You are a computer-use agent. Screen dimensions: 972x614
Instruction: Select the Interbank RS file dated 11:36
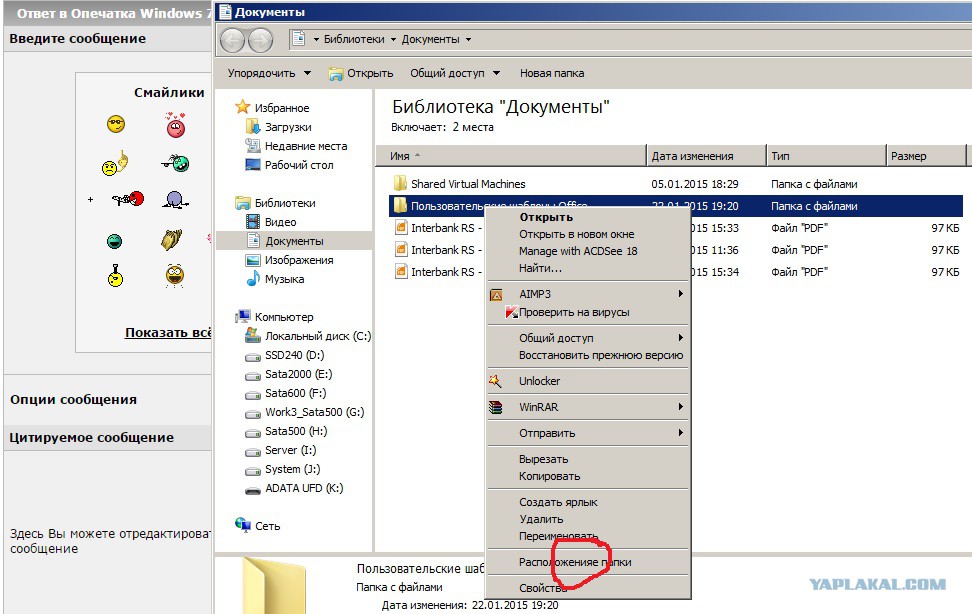[676, 250]
